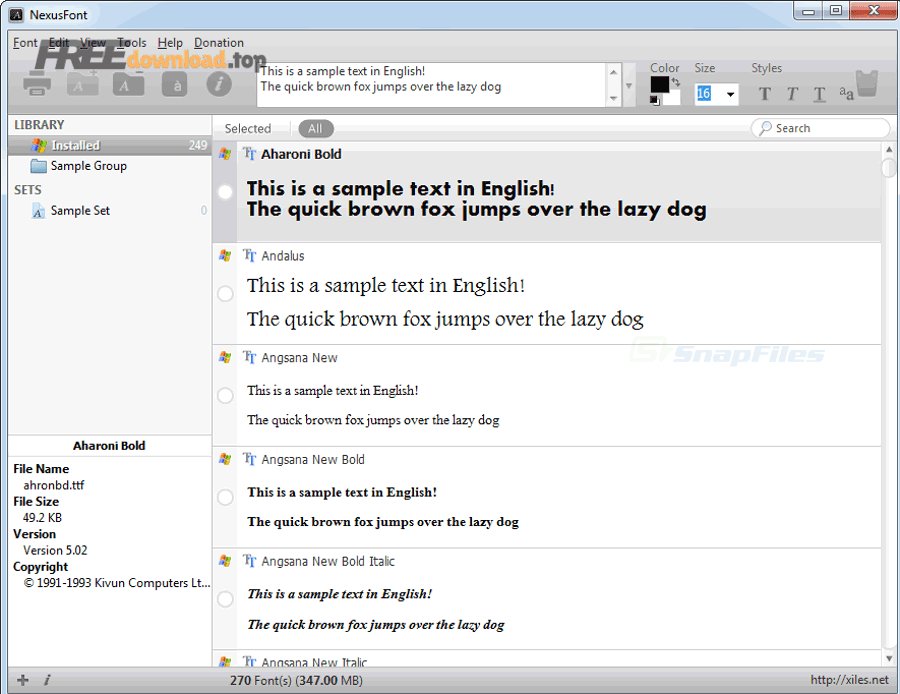Open the Edit menu
The image size is (900, 694).
[59, 42]
